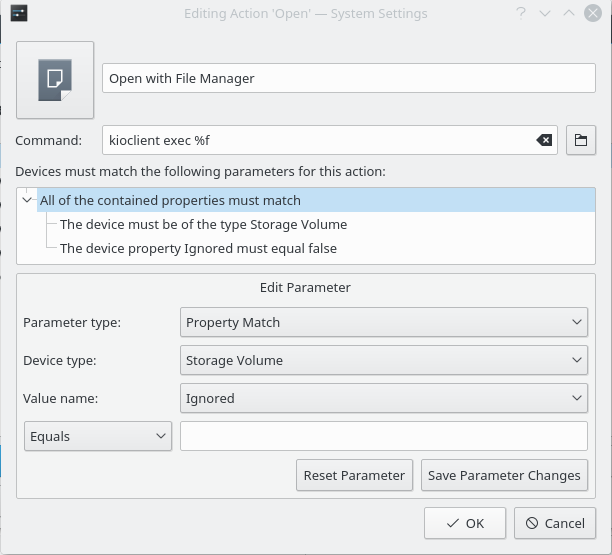Collapse the 'All of the contained properties' tree
The width and height of the screenshot is (612, 555).
(x=28, y=200)
